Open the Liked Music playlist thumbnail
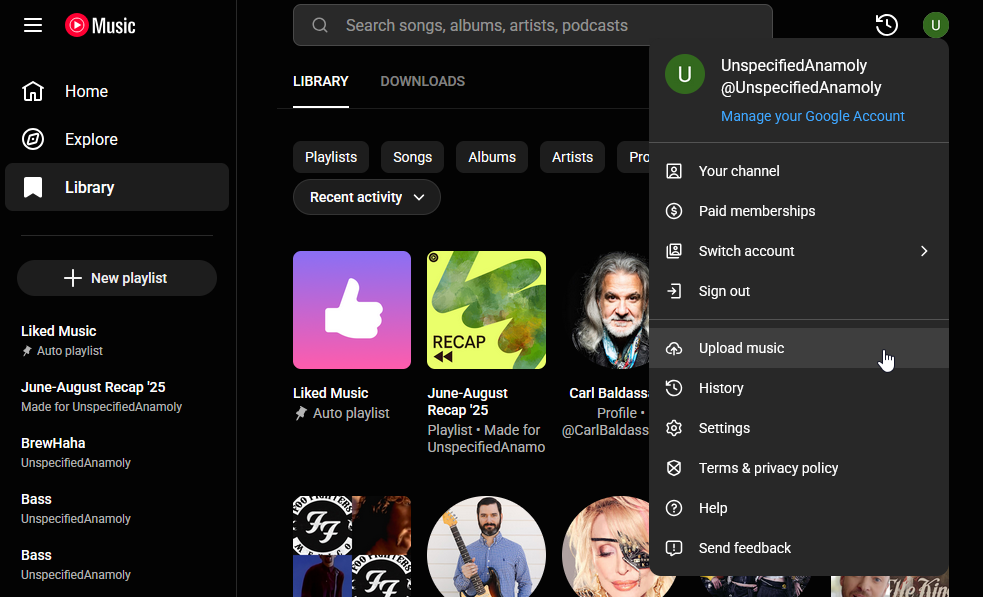This screenshot has width=983, height=597. pyautogui.click(x=351, y=310)
